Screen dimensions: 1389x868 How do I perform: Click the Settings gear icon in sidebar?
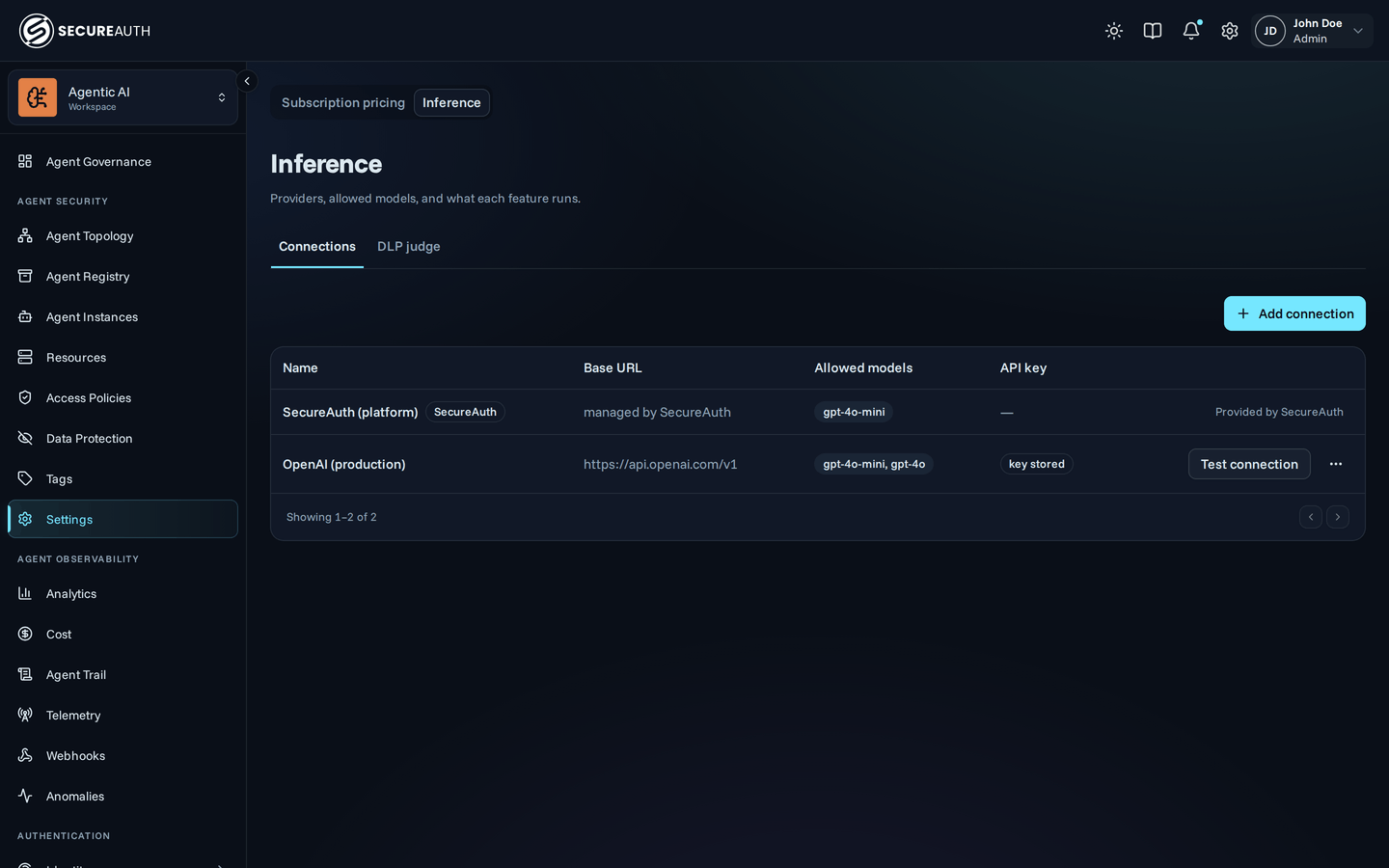[x=25, y=519]
